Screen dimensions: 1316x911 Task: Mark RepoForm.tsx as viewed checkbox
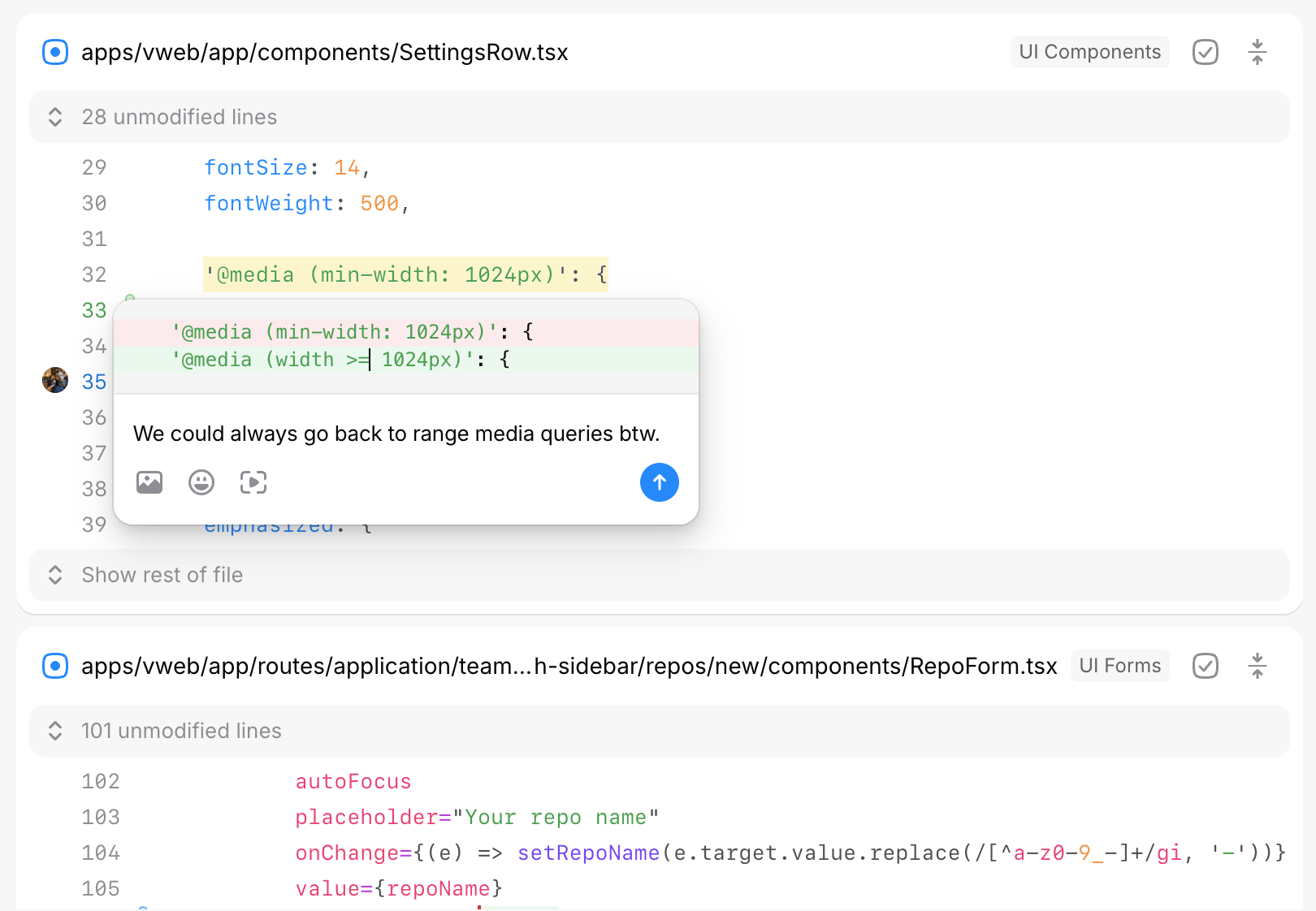point(1205,666)
